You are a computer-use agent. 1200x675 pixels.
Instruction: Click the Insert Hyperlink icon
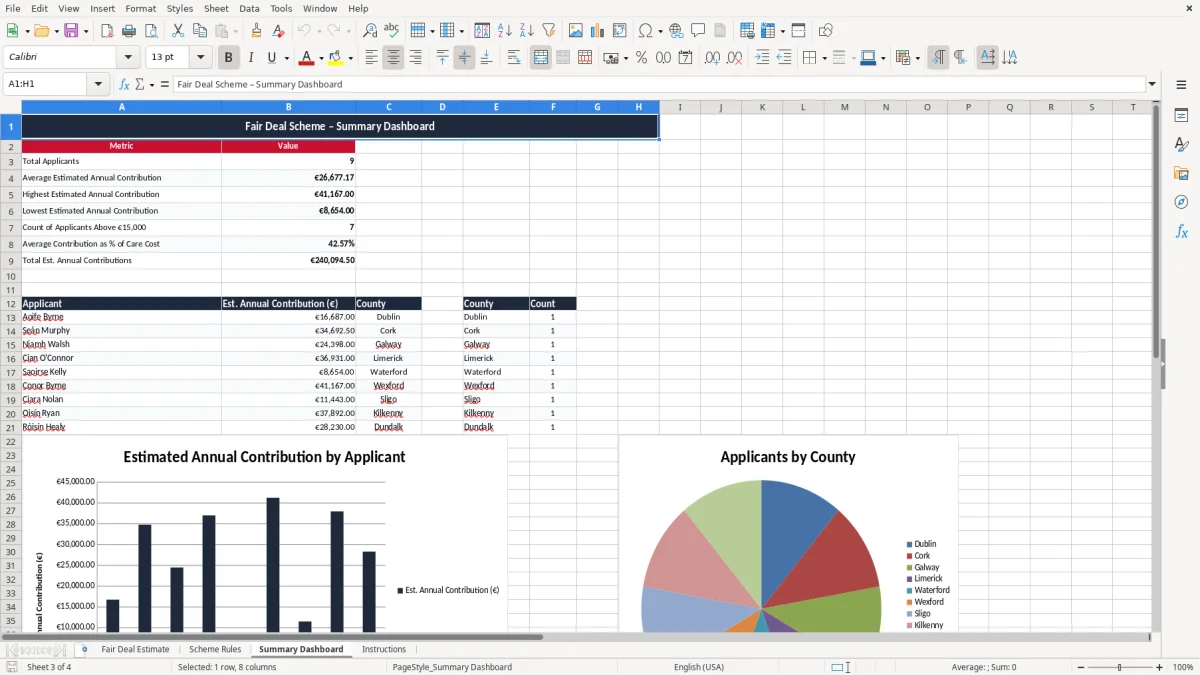click(x=676, y=31)
